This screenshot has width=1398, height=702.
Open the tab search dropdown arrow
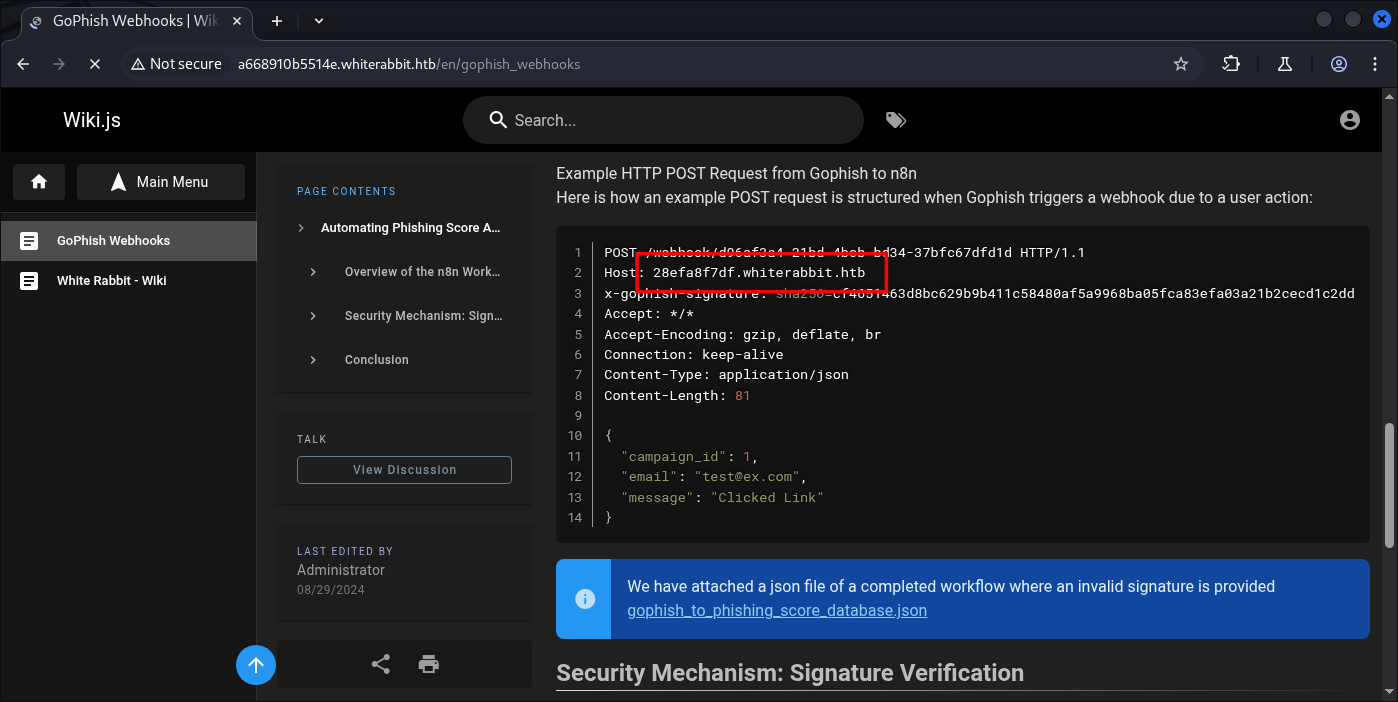coord(319,20)
